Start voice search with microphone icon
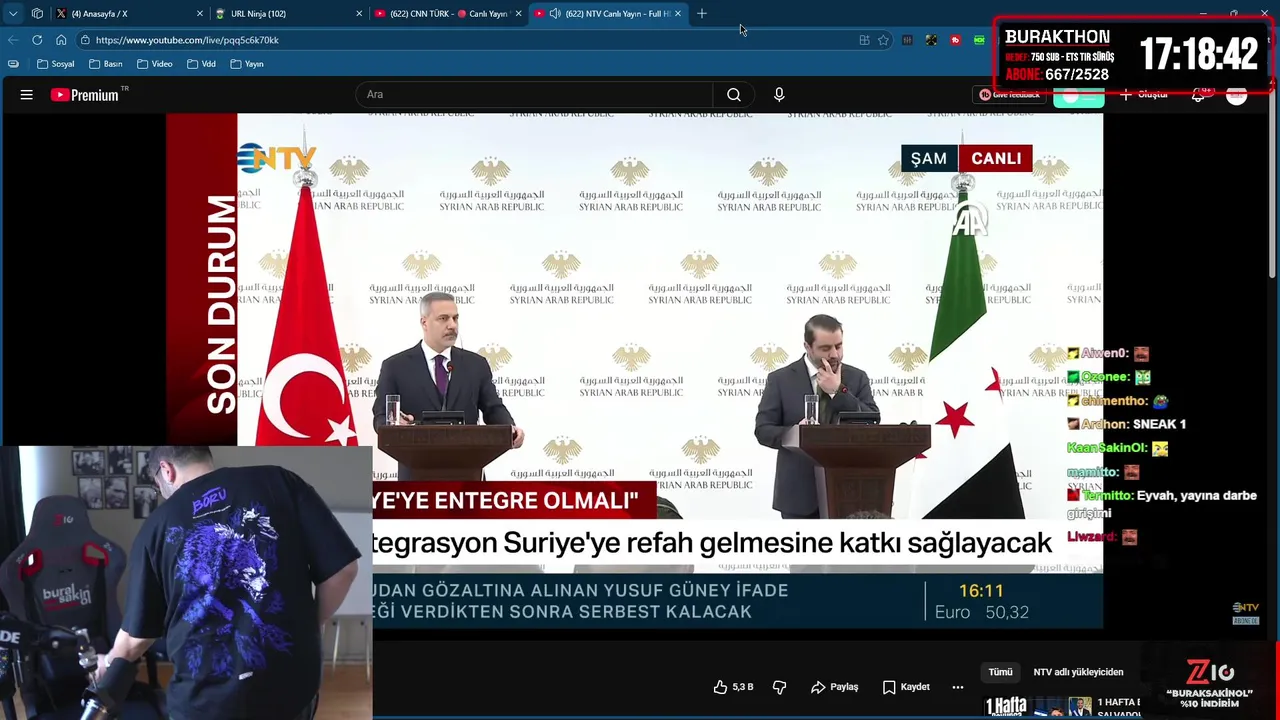 click(x=779, y=95)
